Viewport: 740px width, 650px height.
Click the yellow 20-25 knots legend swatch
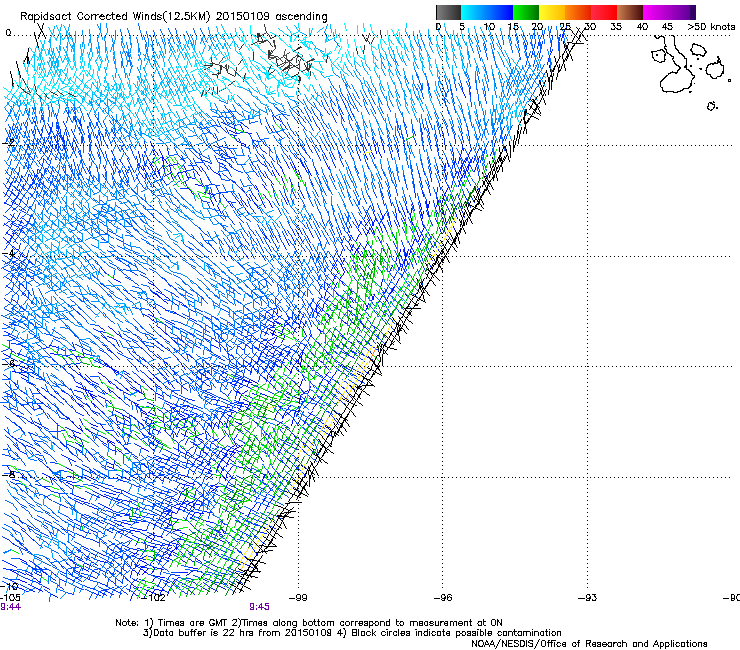coord(552,12)
